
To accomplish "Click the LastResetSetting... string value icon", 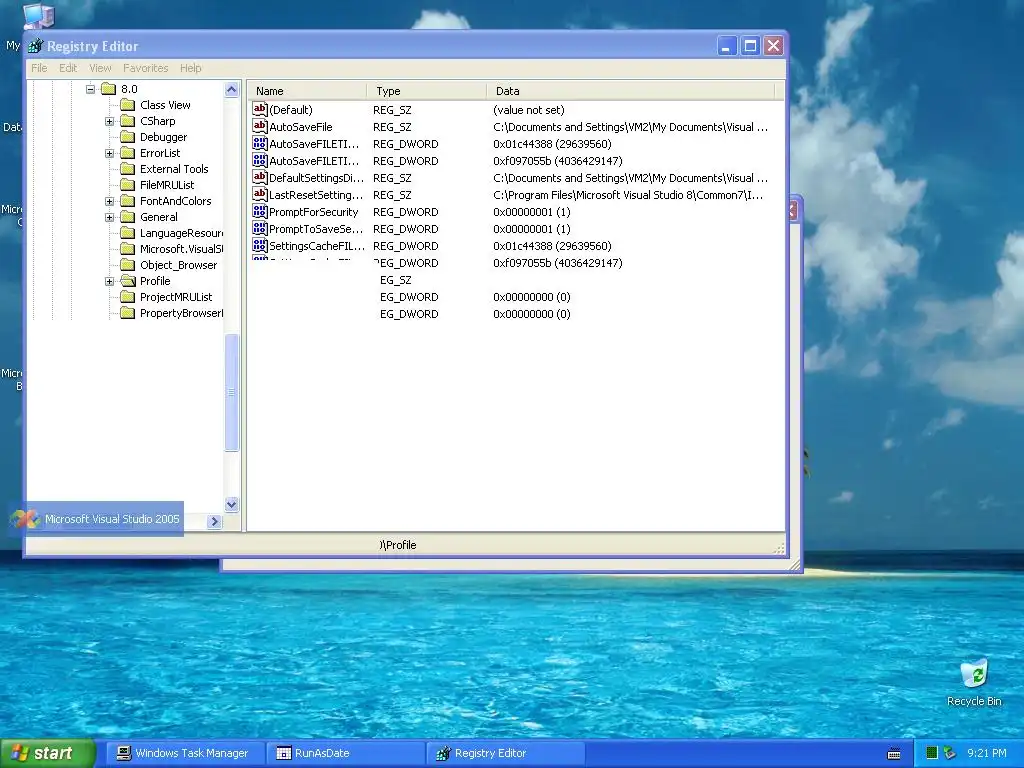I will click(259, 195).
